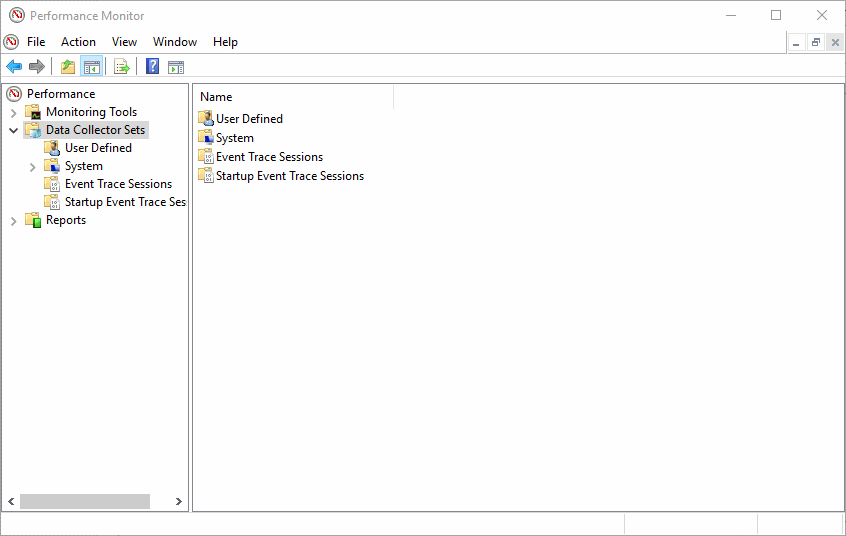Open the Action menu
This screenshot has height=536, width=846.
78,42
